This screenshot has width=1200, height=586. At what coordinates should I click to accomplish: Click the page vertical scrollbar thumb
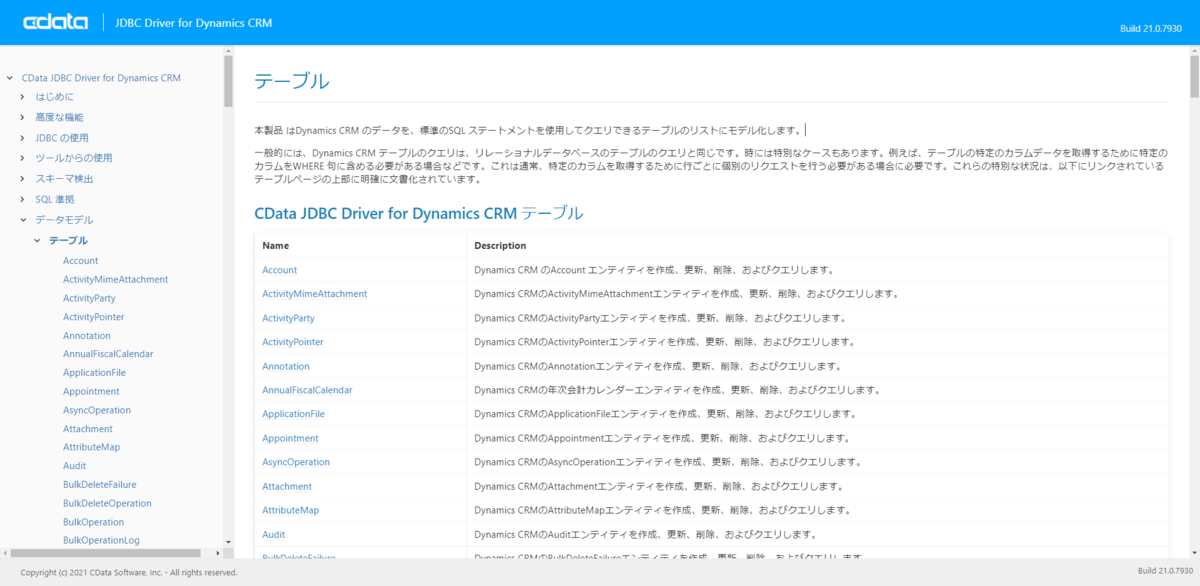pos(1194,76)
